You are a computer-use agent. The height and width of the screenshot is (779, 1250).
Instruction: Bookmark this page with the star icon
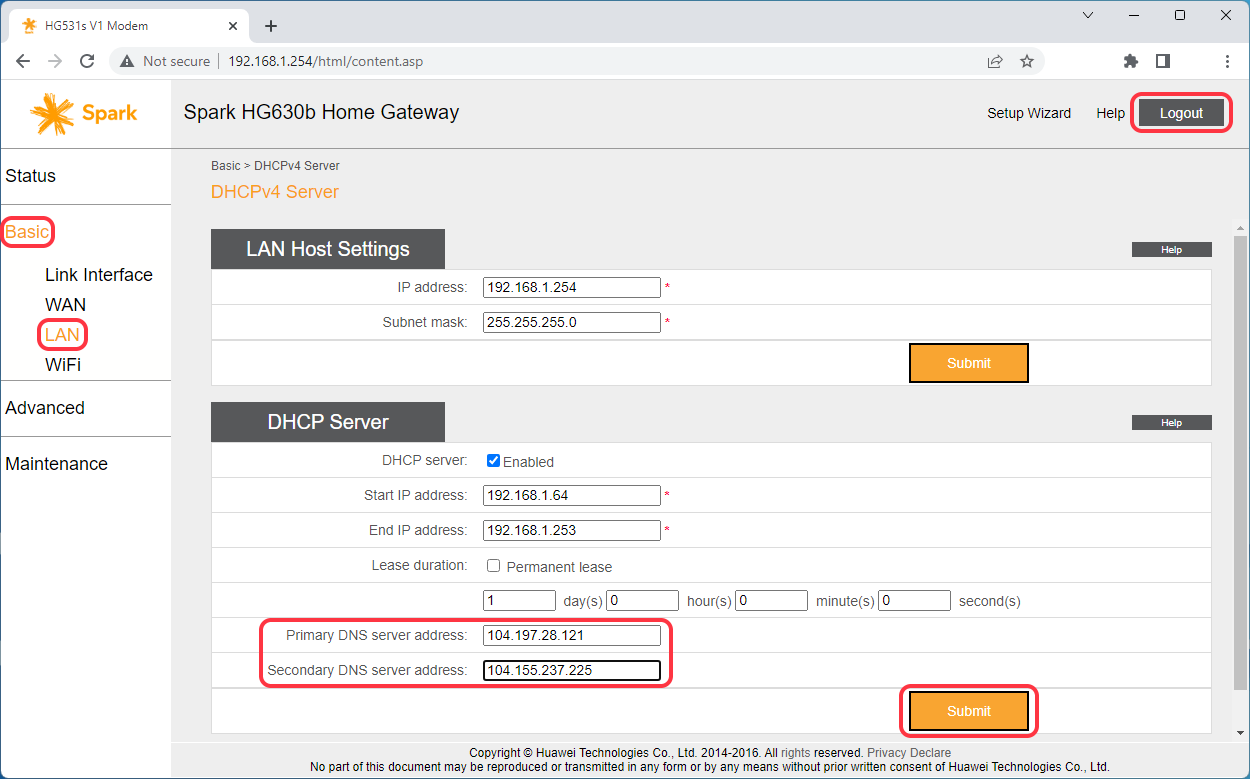point(1027,61)
